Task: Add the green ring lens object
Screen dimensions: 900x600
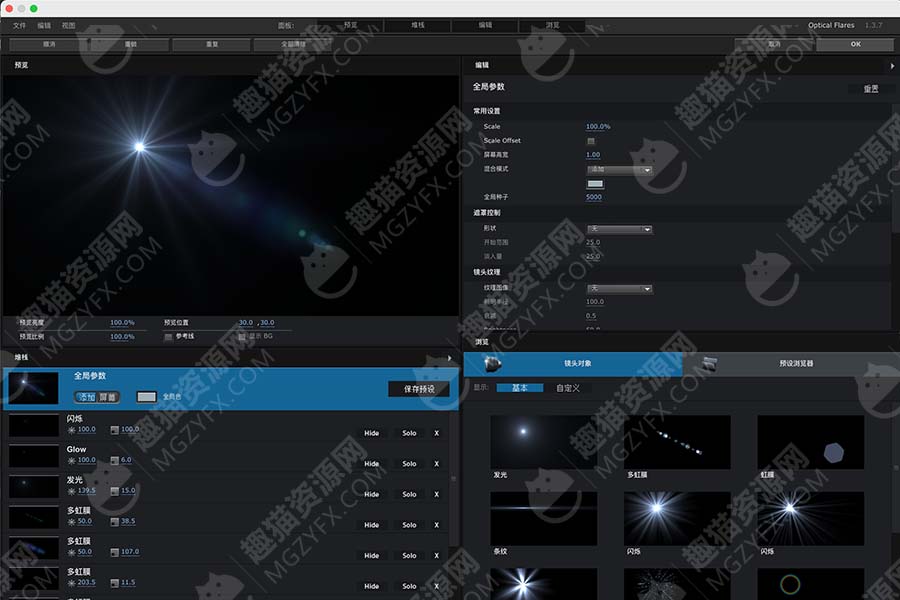Action: 810,584
